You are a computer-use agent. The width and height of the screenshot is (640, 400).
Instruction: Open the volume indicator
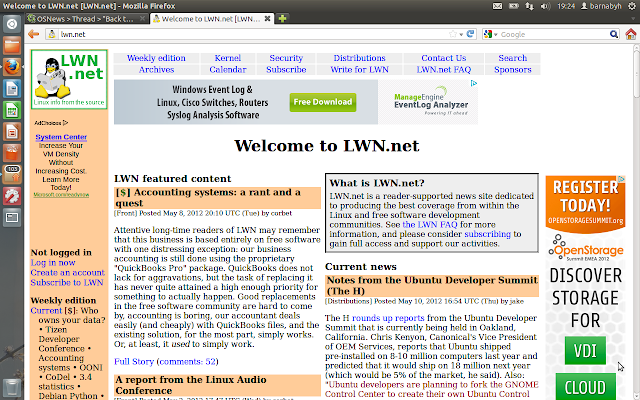coord(545,6)
